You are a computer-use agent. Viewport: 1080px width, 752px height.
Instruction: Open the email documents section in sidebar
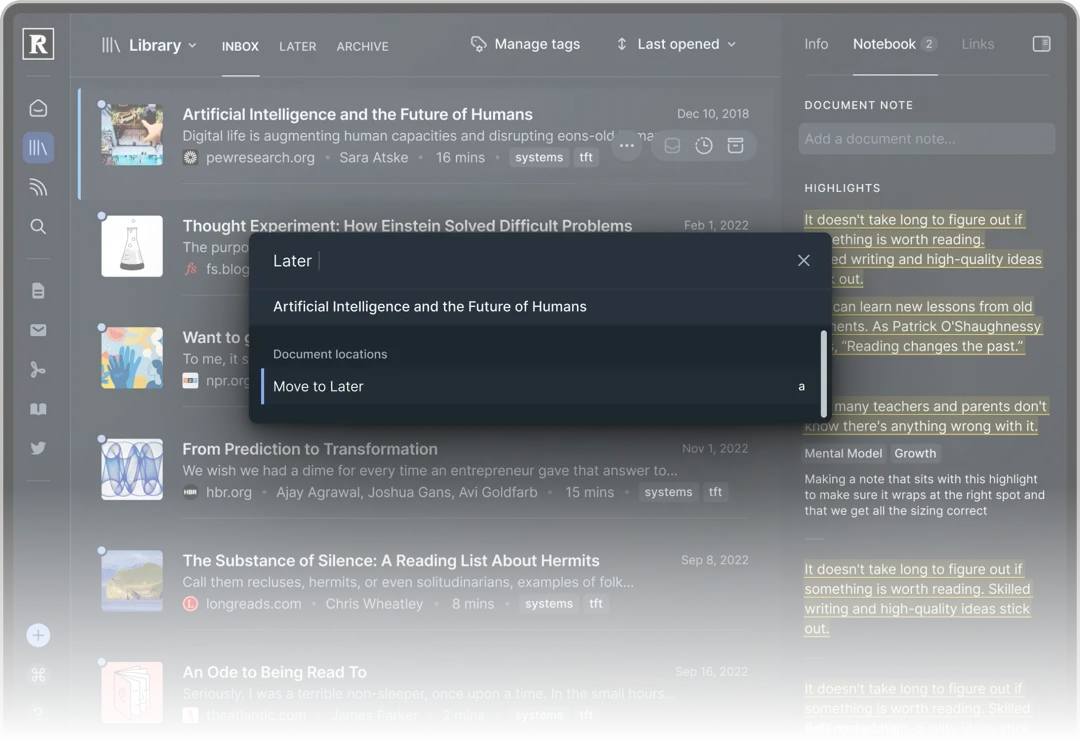coord(37,330)
